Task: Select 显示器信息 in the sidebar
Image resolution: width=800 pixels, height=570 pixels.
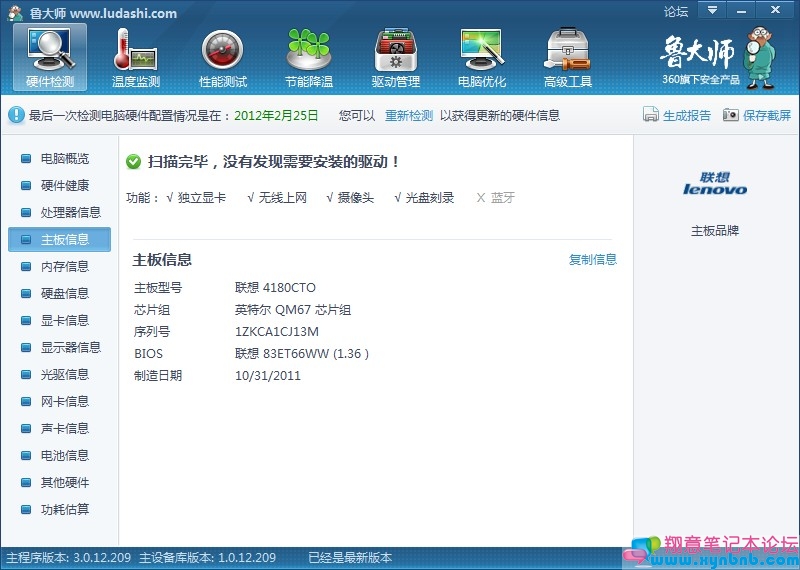Action: (59, 348)
